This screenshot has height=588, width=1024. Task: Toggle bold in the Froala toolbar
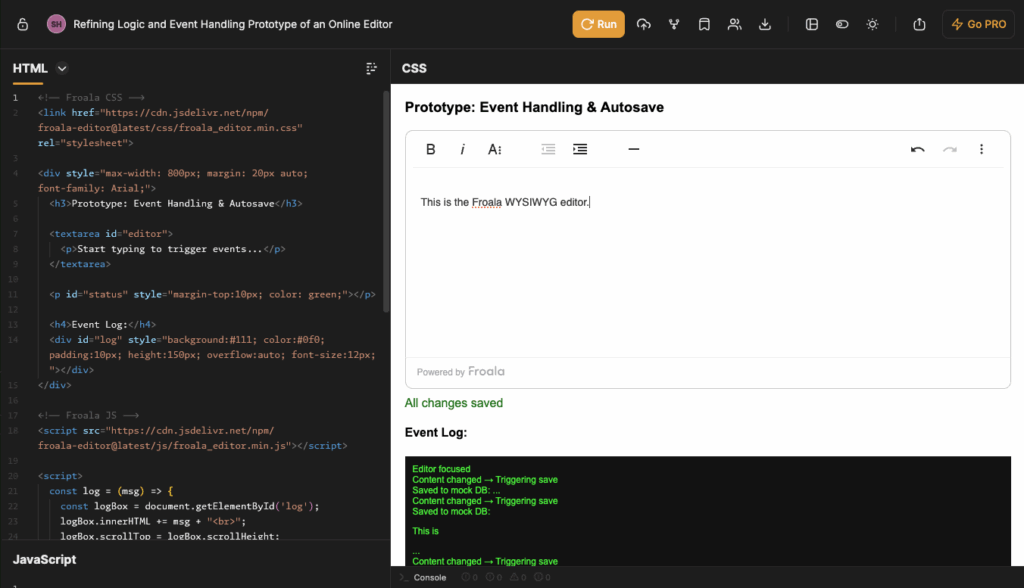coord(430,150)
